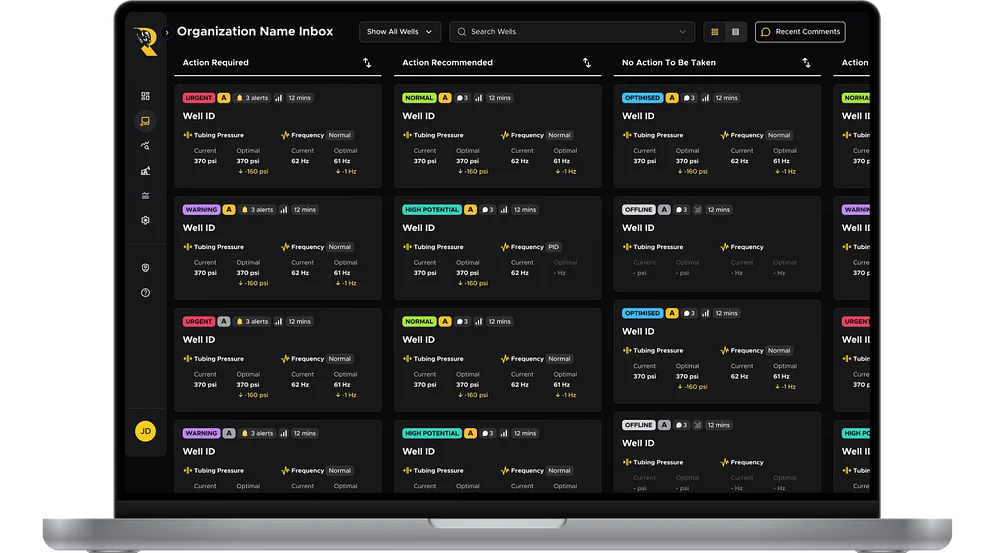Toggle sort order for Action Required column

click(x=367, y=63)
